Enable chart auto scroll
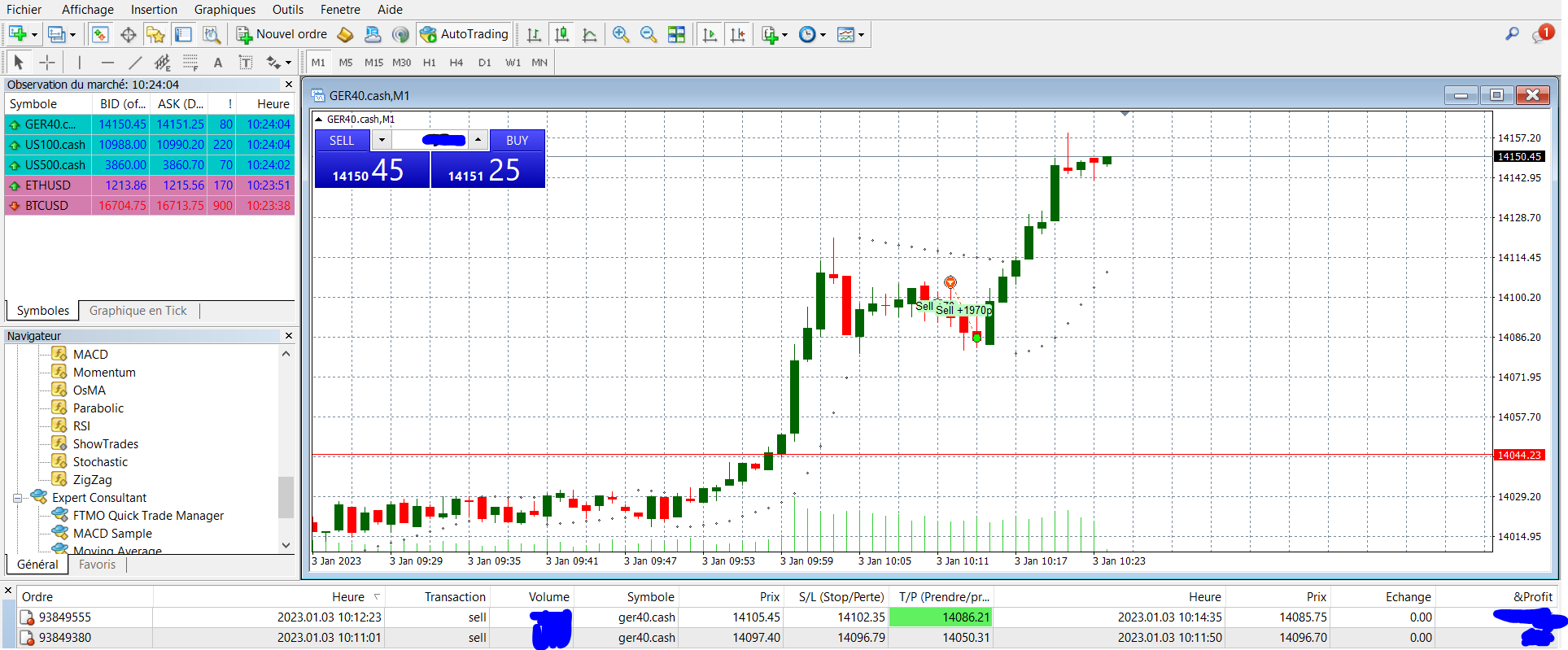This screenshot has width=1568, height=650. point(710,34)
